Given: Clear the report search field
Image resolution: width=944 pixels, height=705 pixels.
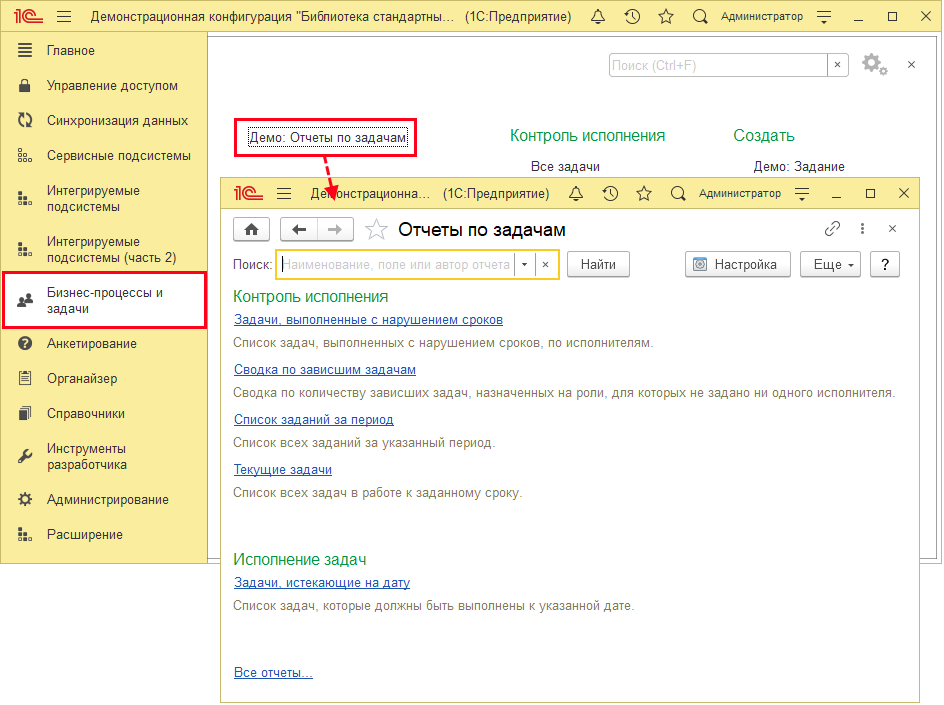Looking at the screenshot, I should tap(546, 264).
